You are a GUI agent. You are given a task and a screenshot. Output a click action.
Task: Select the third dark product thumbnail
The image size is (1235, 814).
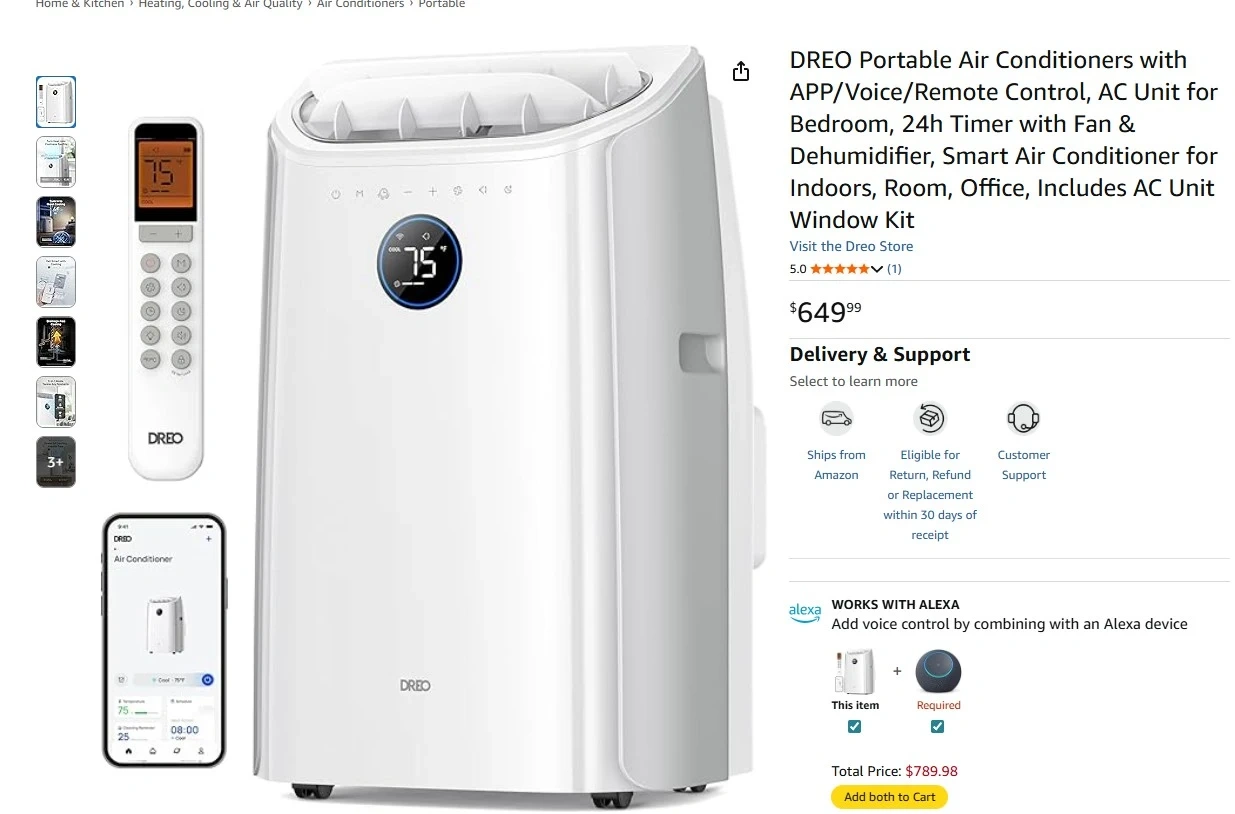point(56,222)
